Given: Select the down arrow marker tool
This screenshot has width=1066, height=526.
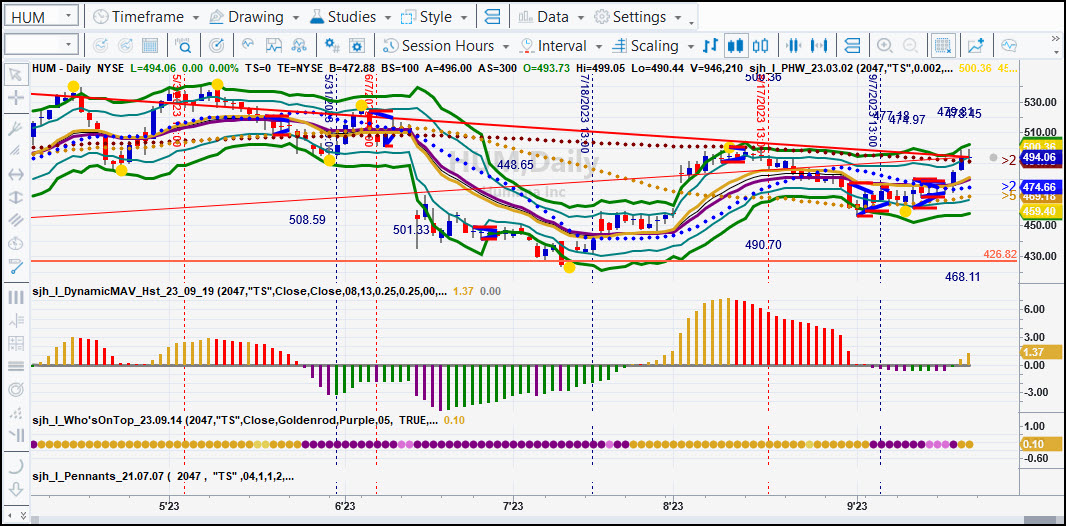Looking at the screenshot, I should [x=15, y=489].
